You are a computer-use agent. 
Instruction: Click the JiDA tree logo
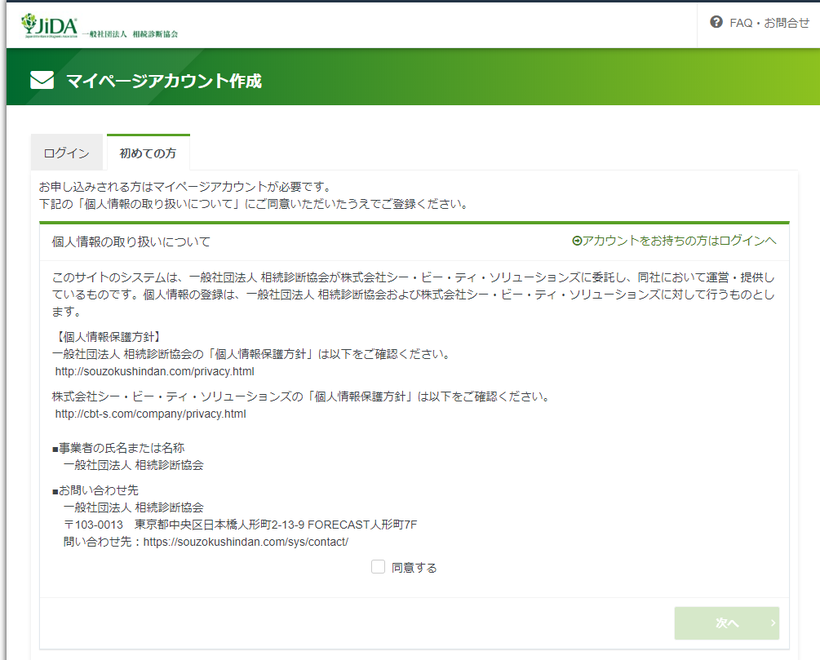coord(49,26)
